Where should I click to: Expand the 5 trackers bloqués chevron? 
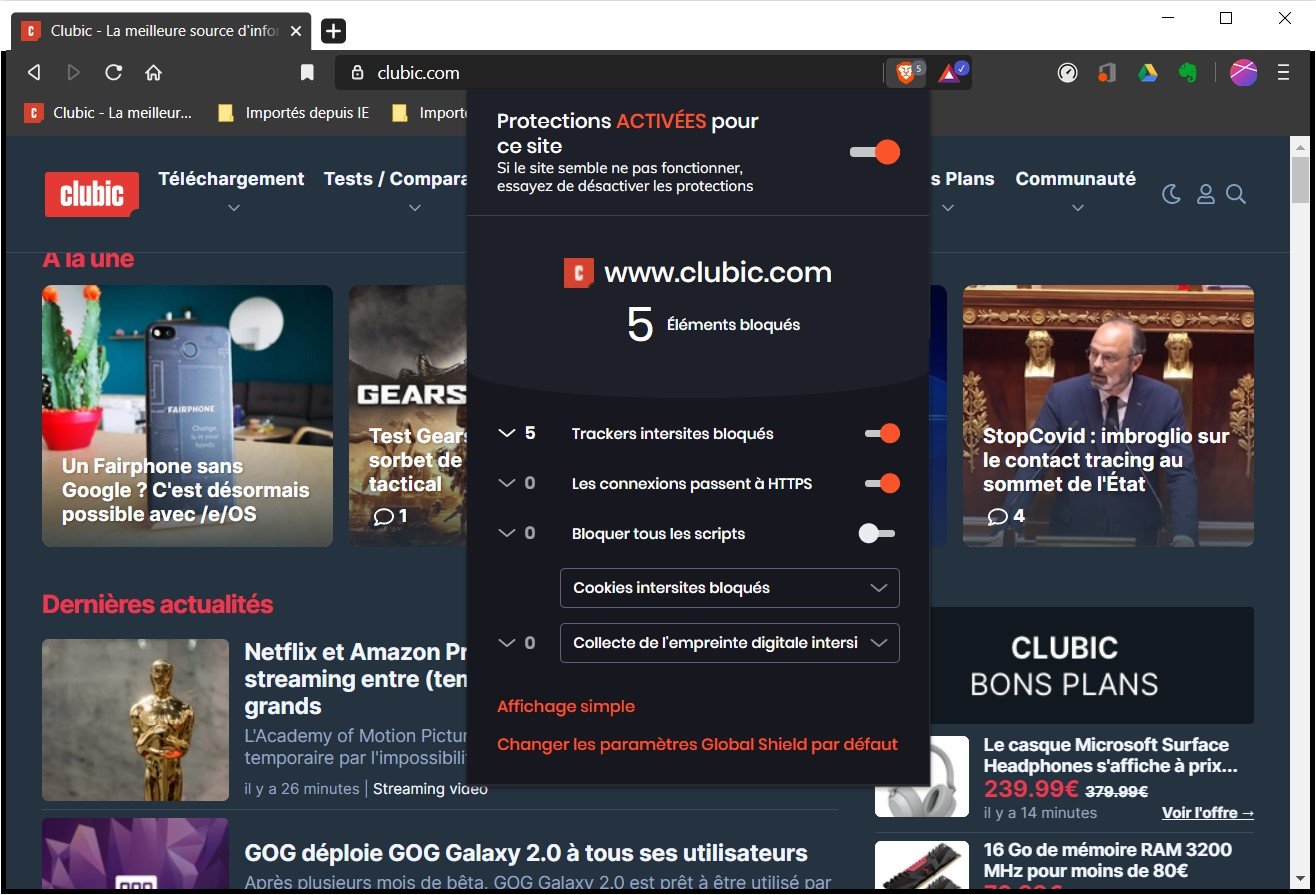click(x=506, y=433)
